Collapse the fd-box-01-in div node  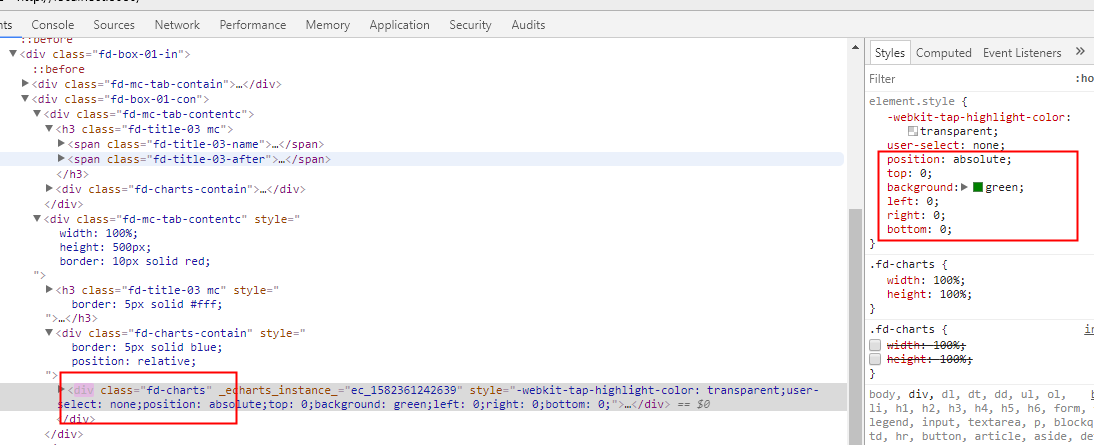13,54
